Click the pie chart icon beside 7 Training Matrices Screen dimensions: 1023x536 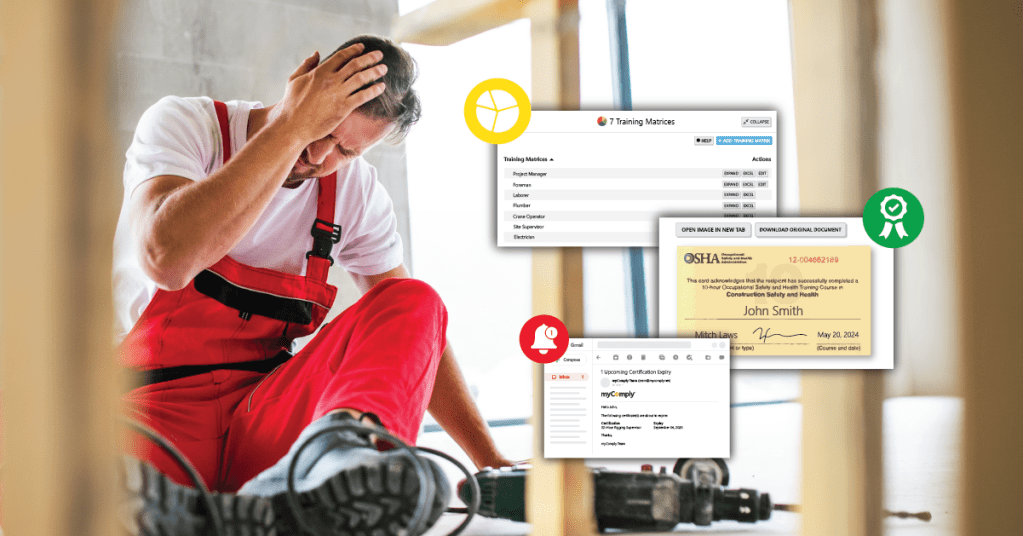tap(602, 122)
